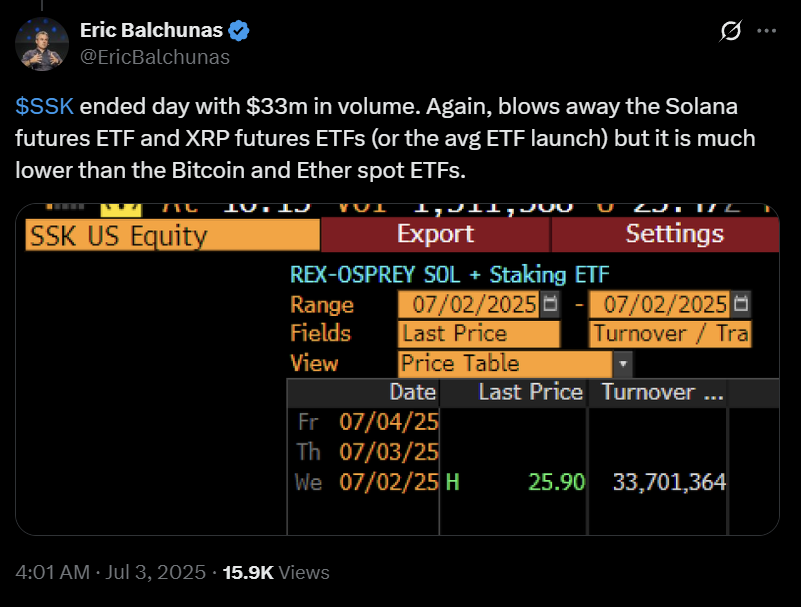
Task: Open the Turnover / Tra fields selector
Action: point(670,333)
